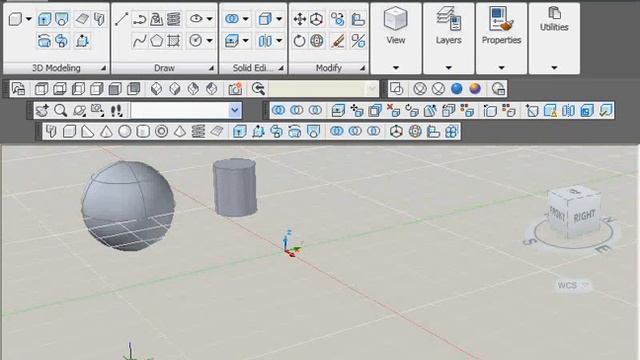
Task: Open the Circle dropdown arrow in the Draw panel
Action: point(209,41)
